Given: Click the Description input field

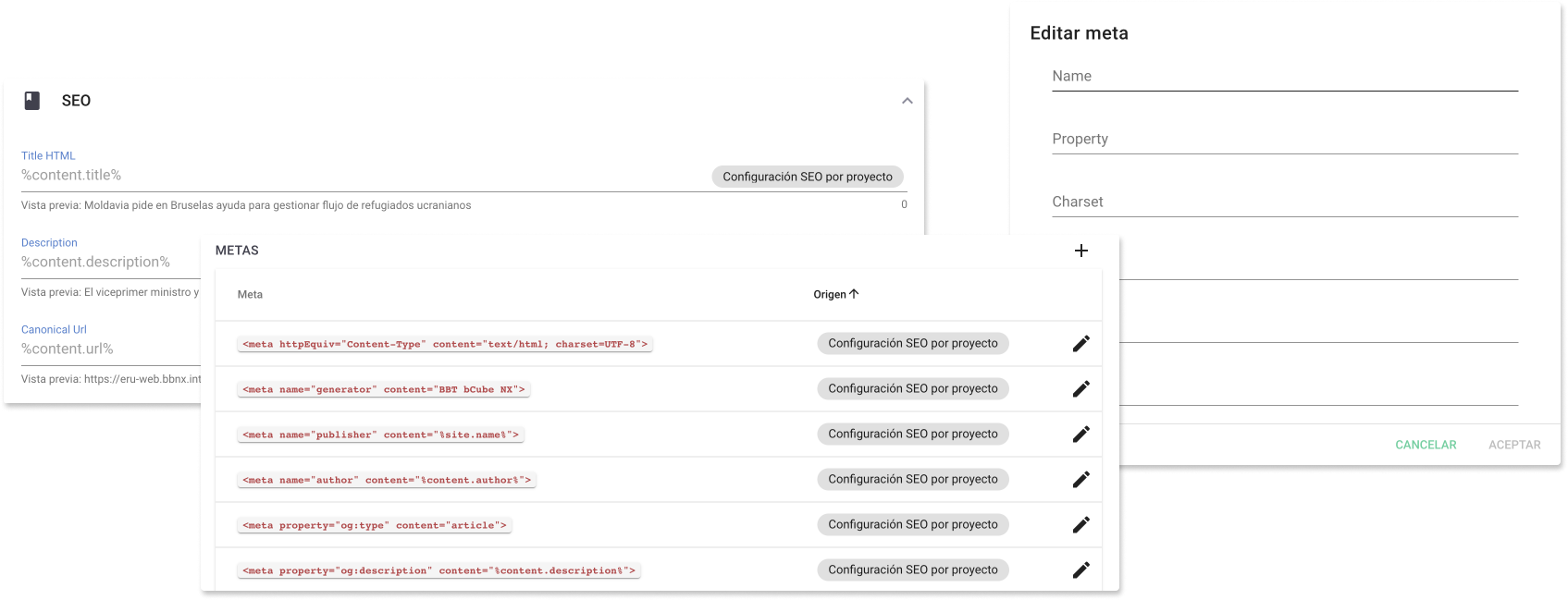Looking at the screenshot, I should (x=109, y=263).
